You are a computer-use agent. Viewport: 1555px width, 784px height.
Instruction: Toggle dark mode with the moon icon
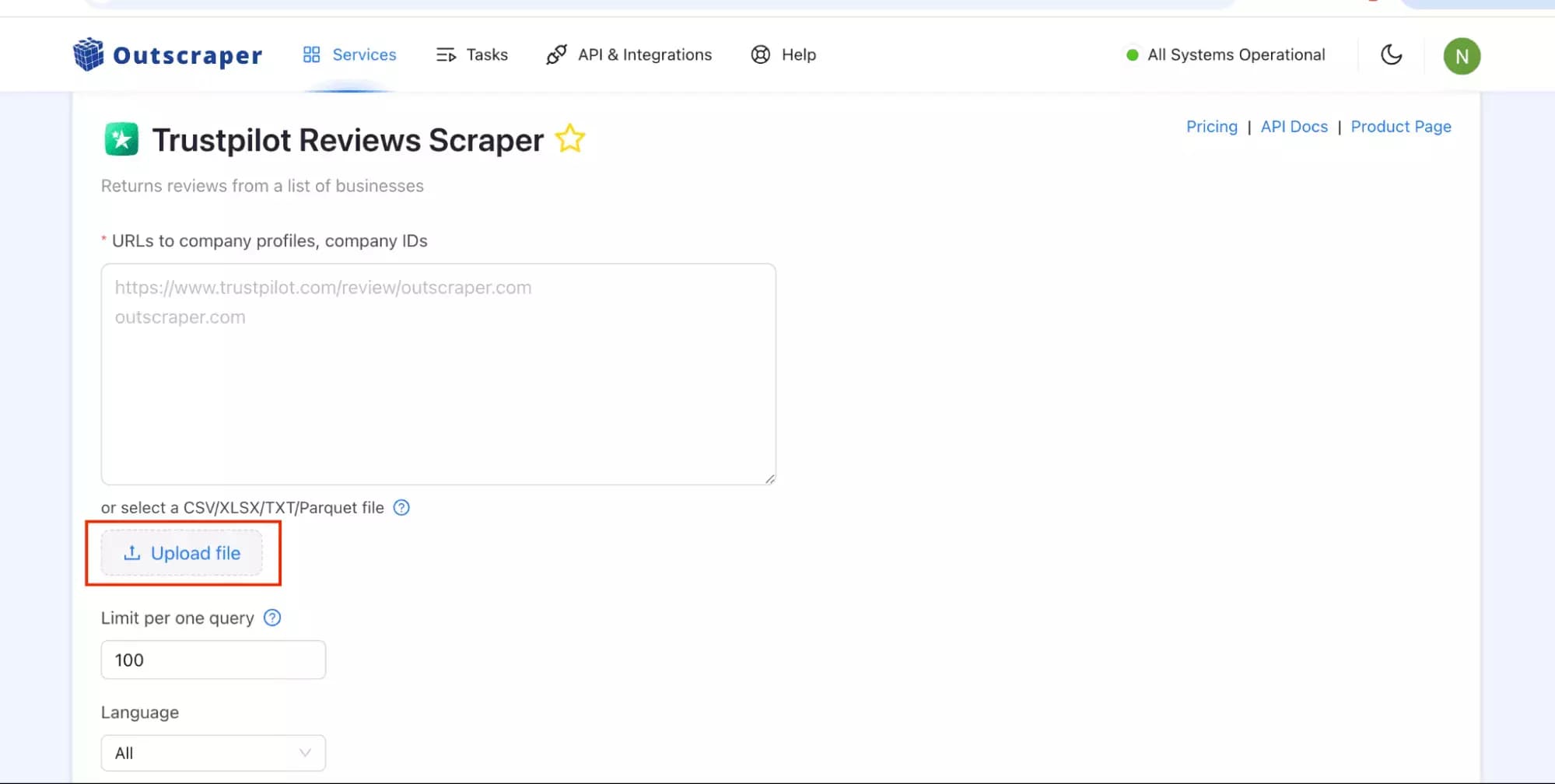(1391, 54)
